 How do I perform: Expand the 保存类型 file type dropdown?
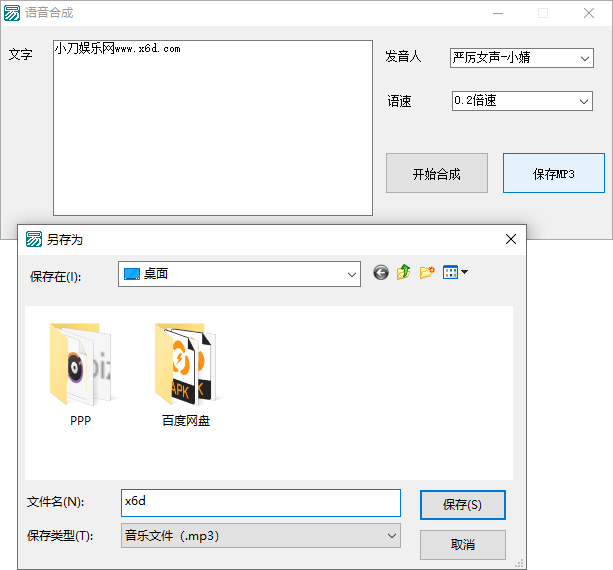pyautogui.click(x=260, y=536)
